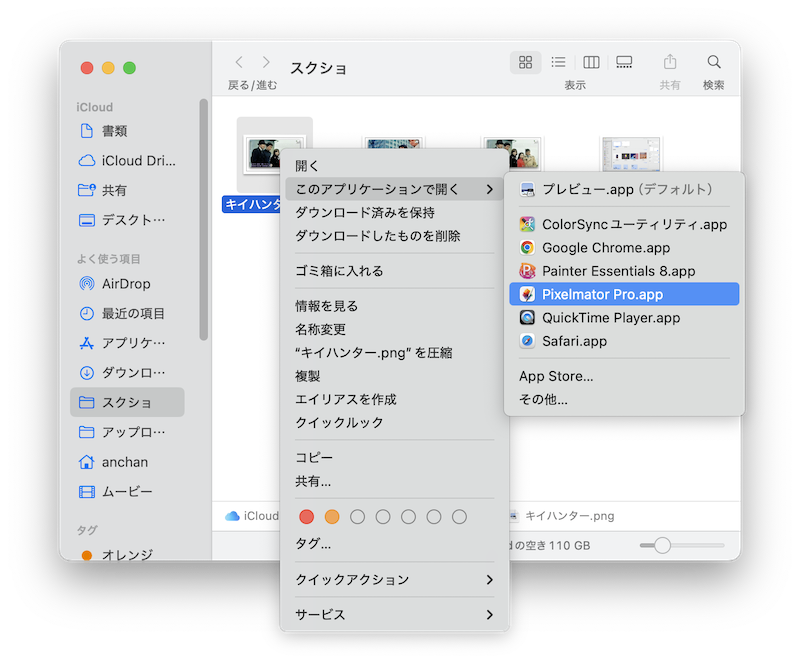The image size is (800, 660).
Task: Switch Finder to icon grid view
Action: (525, 62)
